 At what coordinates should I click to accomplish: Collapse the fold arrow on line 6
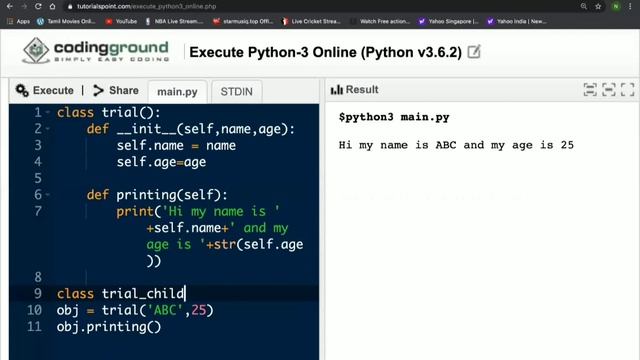[48, 195]
